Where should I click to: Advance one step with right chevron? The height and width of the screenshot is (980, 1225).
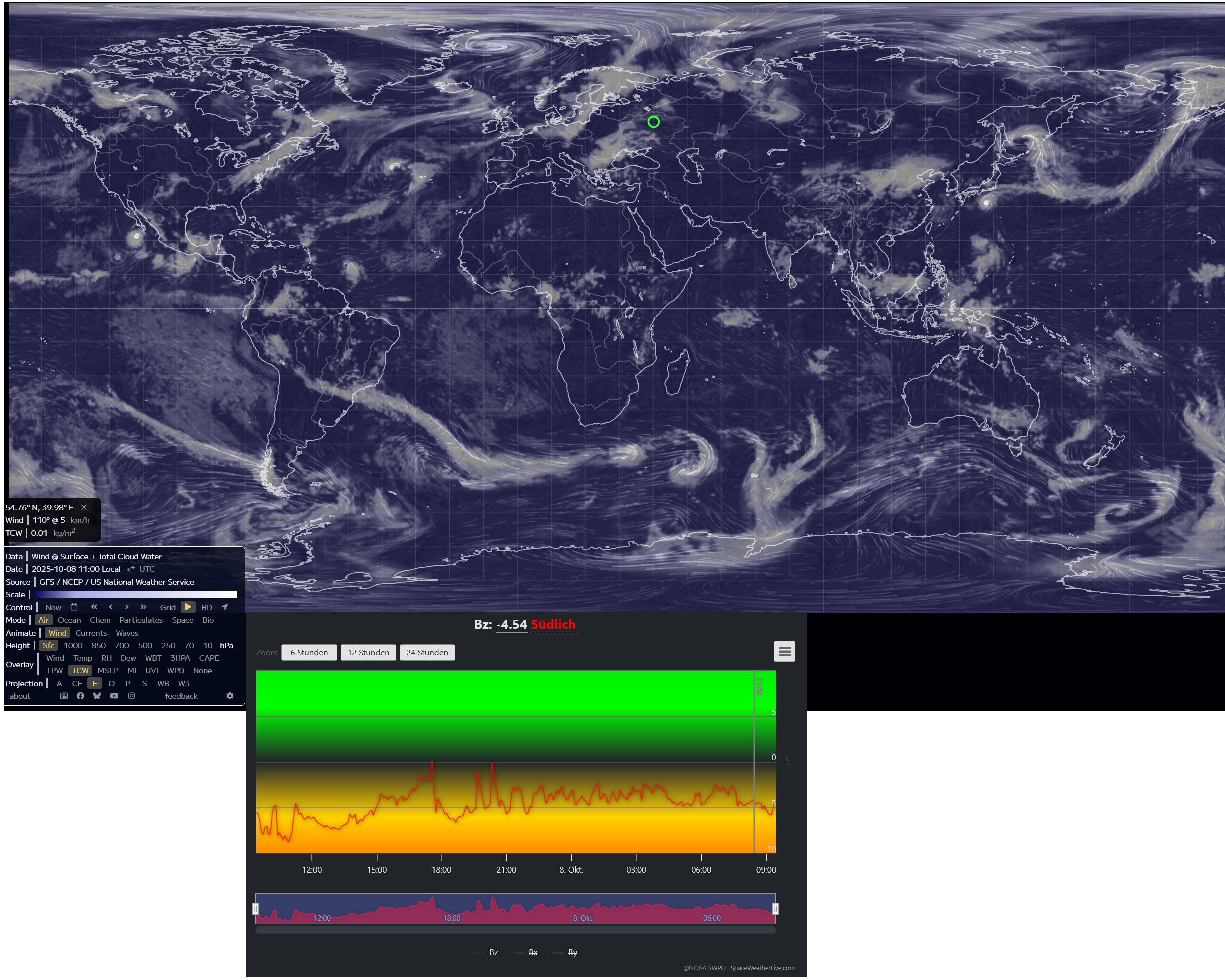click(x=127, y=607)
